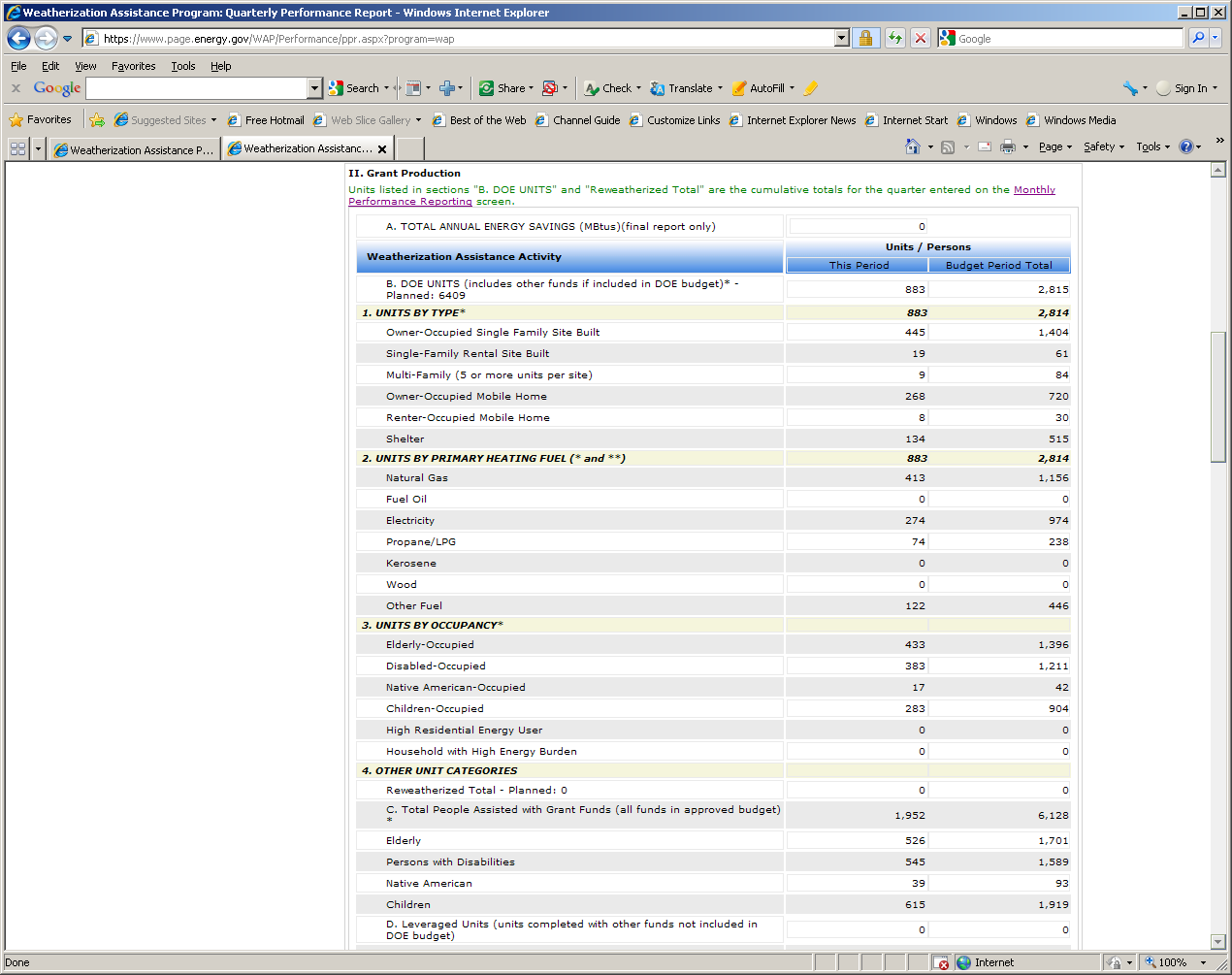The image size is (1232, 975).
Task: Click the Stop loading icon
Action: 921,39
